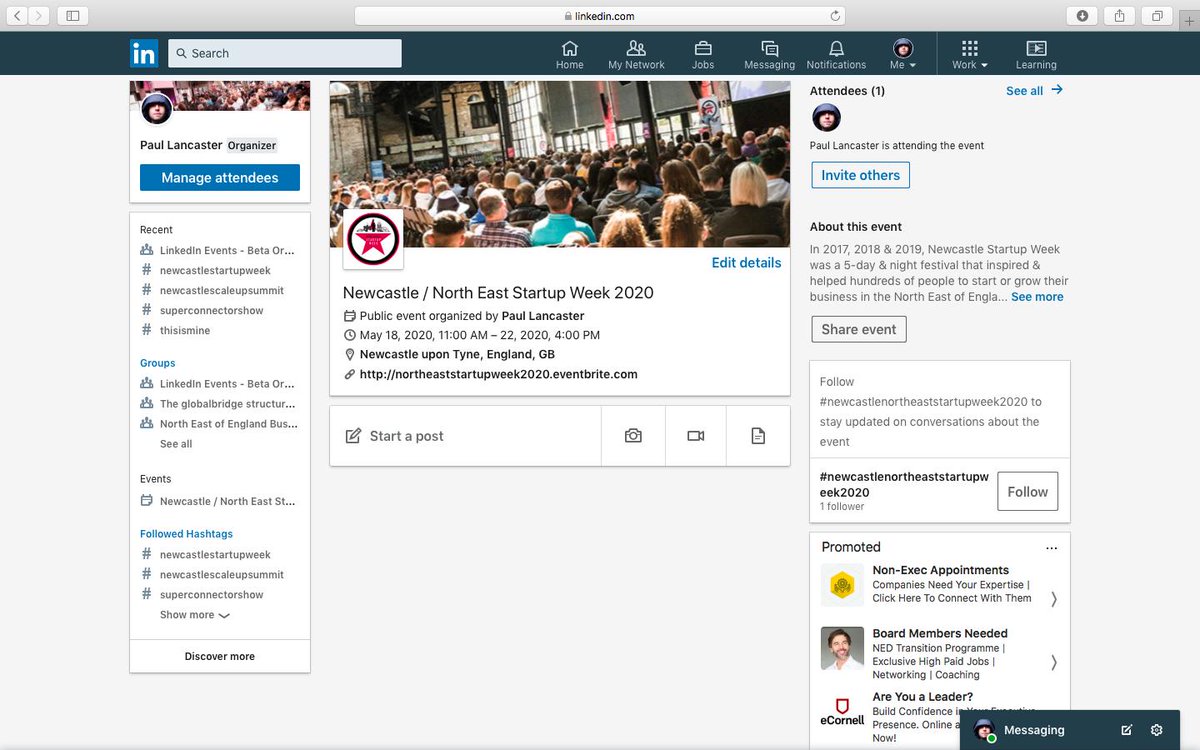The width and height of the screenshot is (1200, 750).
Task: Click See all attendees link
Action: click(x=1034, y=90)
